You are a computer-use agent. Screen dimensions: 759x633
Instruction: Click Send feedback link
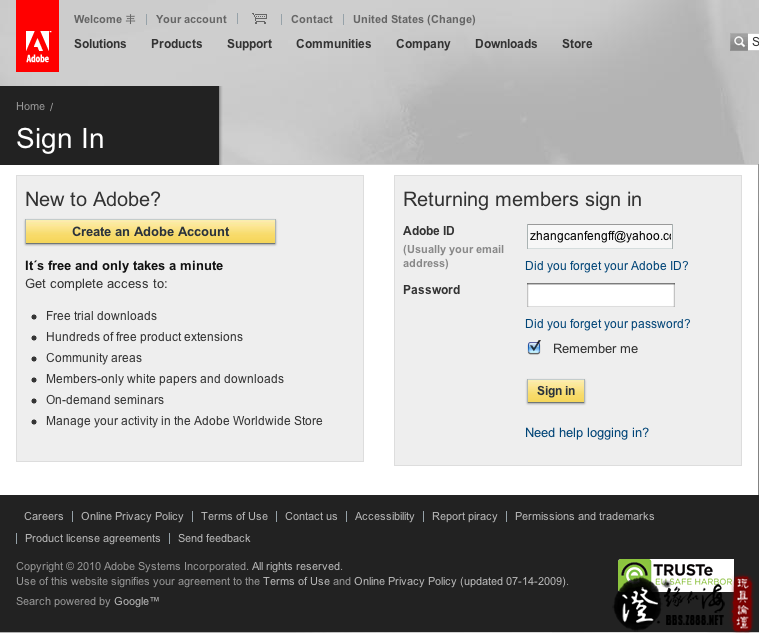coord(214,538)
